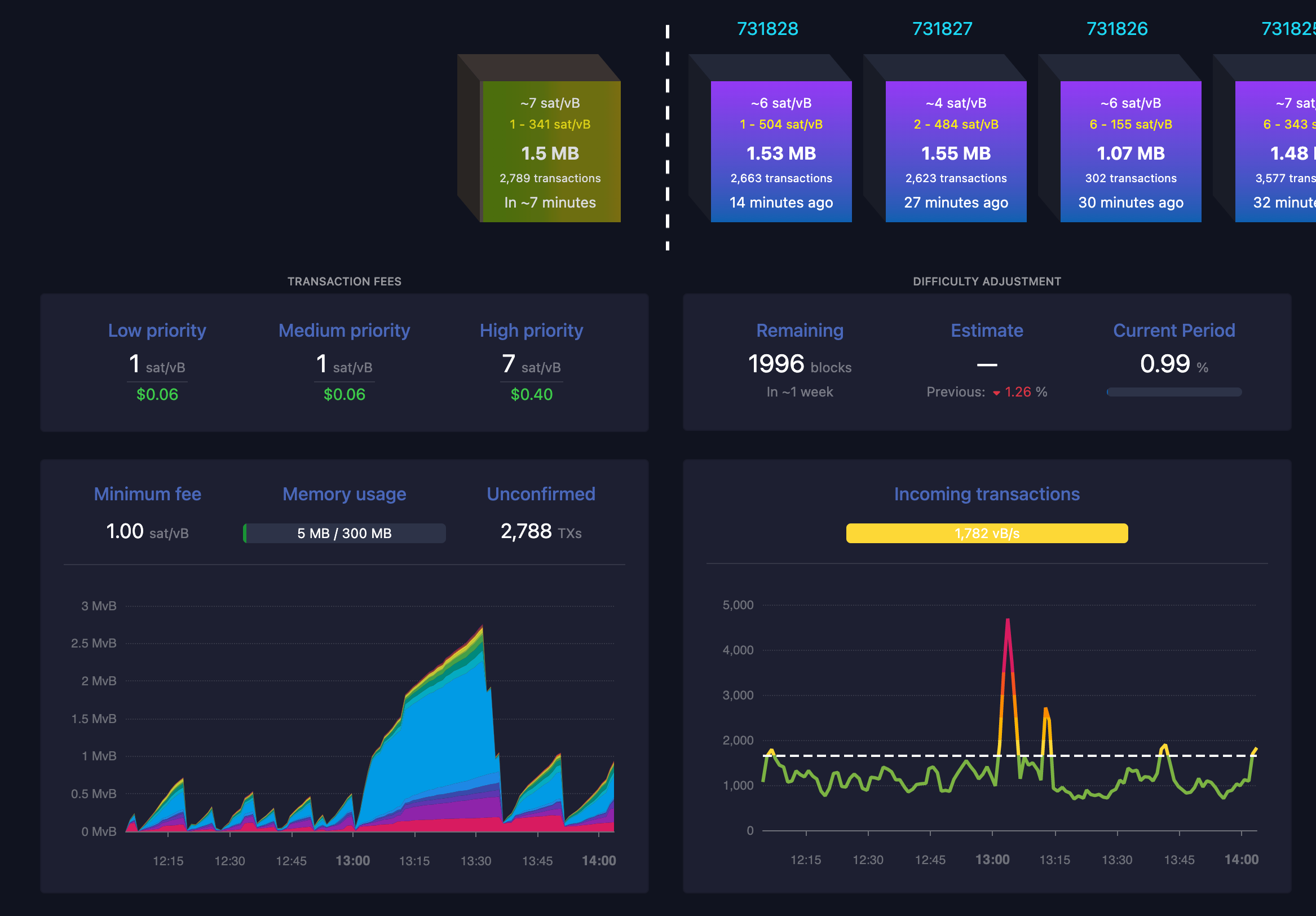Click the 3 MvB axis label
This screenshot has height=916, width=1316.
(99, 606)
